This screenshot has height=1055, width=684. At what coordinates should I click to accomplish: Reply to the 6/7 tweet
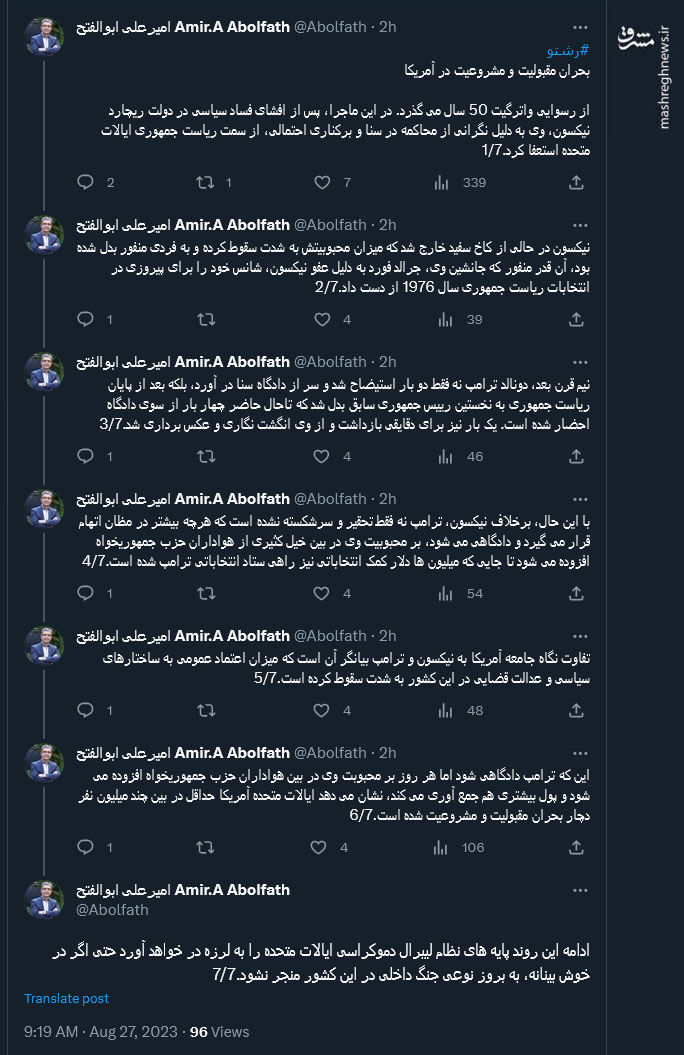click(85, 847)
